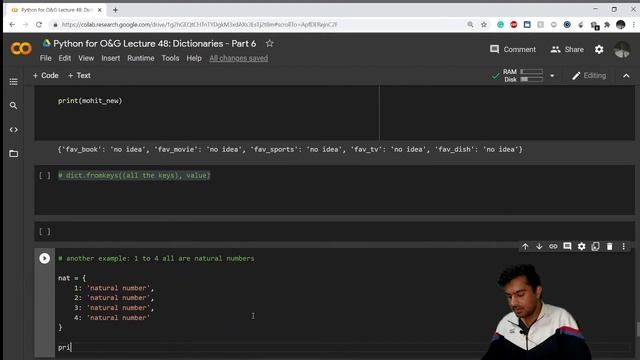Click the '4: natural number' line
Image resolution: width=640 pixels, height=360 pixels.
pos(112,318)
